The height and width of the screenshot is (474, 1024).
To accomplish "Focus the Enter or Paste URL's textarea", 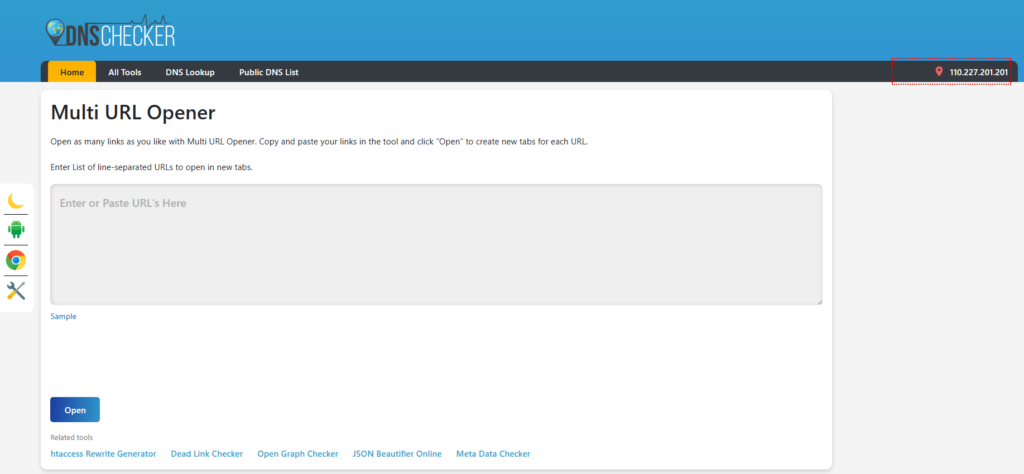I will pyautogui.click(x=436, y=244).
